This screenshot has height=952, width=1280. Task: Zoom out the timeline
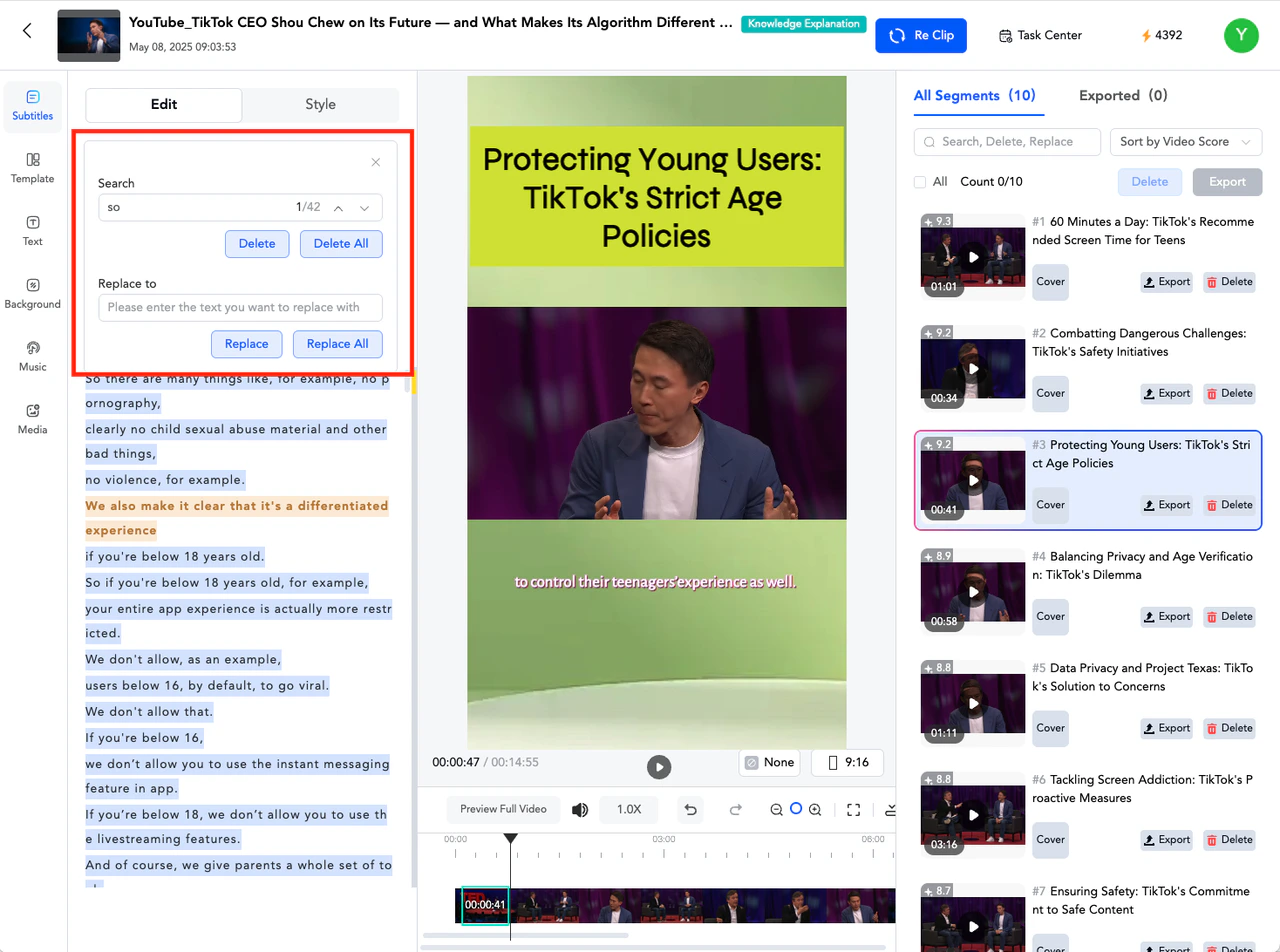[776, 810]
